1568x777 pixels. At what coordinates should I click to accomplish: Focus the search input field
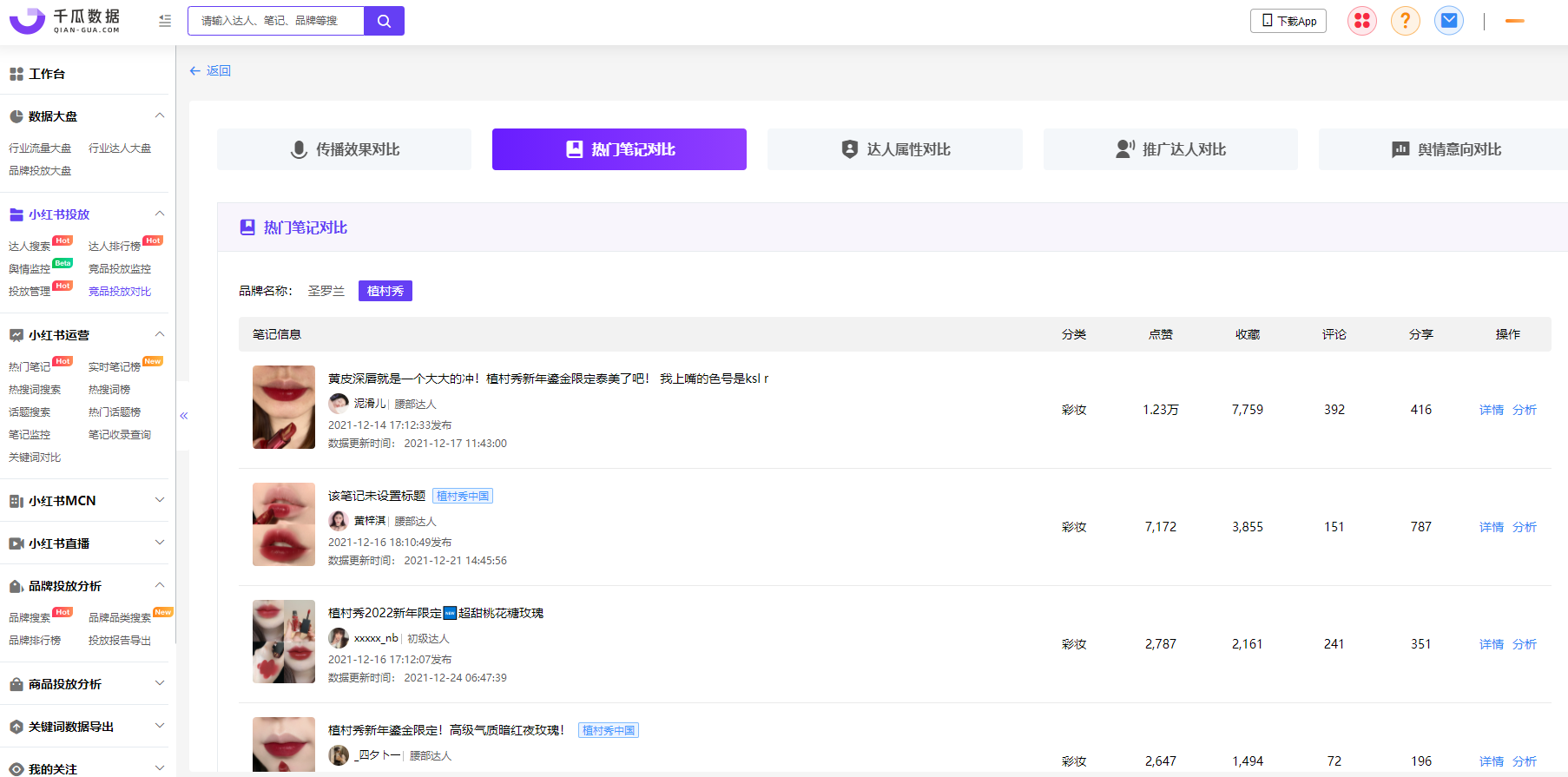(276, 21)
